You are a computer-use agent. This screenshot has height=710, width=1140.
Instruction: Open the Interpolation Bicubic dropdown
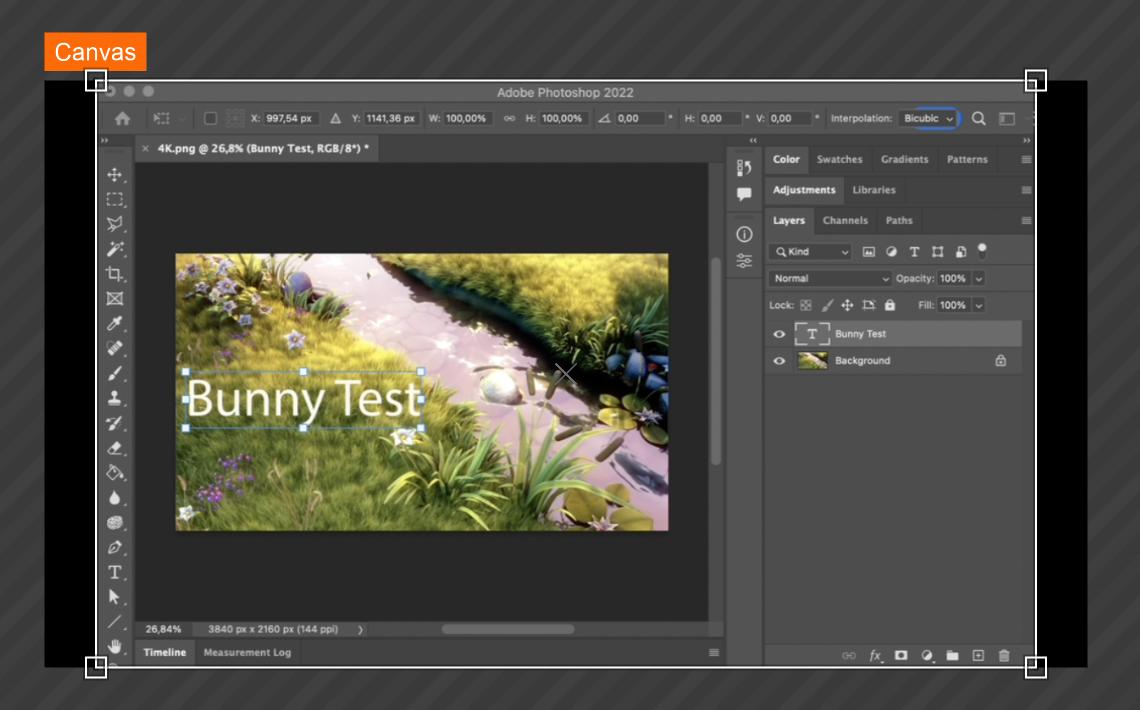tap(928, 118)
